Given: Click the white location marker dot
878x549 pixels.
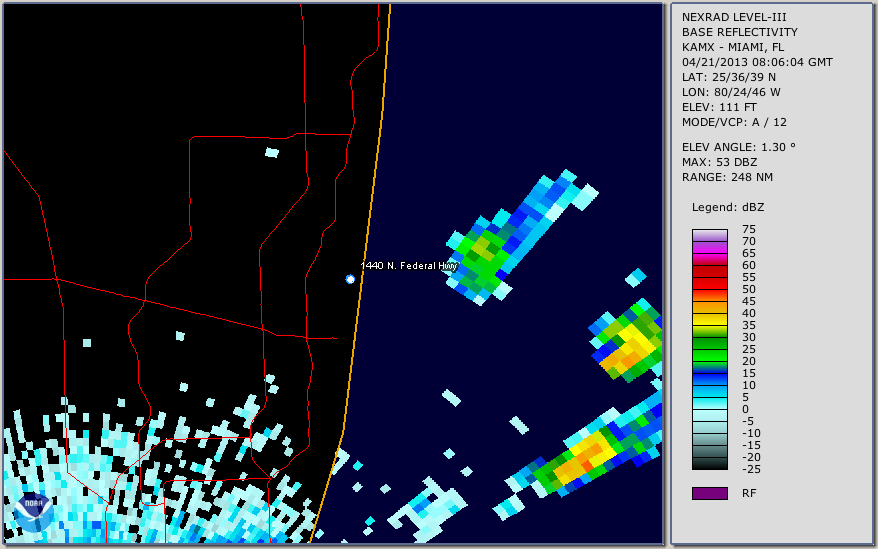Looking at the screenshot, I should point(350,279).
